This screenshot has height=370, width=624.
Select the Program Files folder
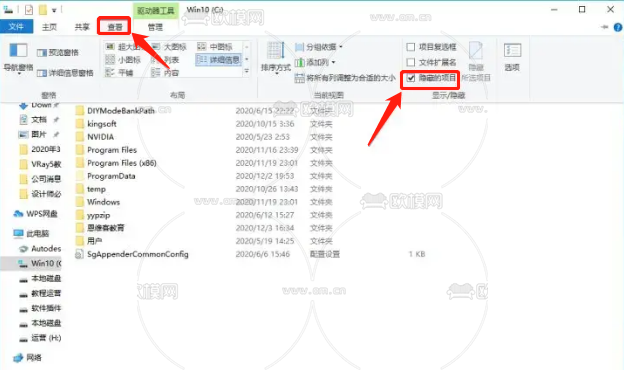[112, 150]
